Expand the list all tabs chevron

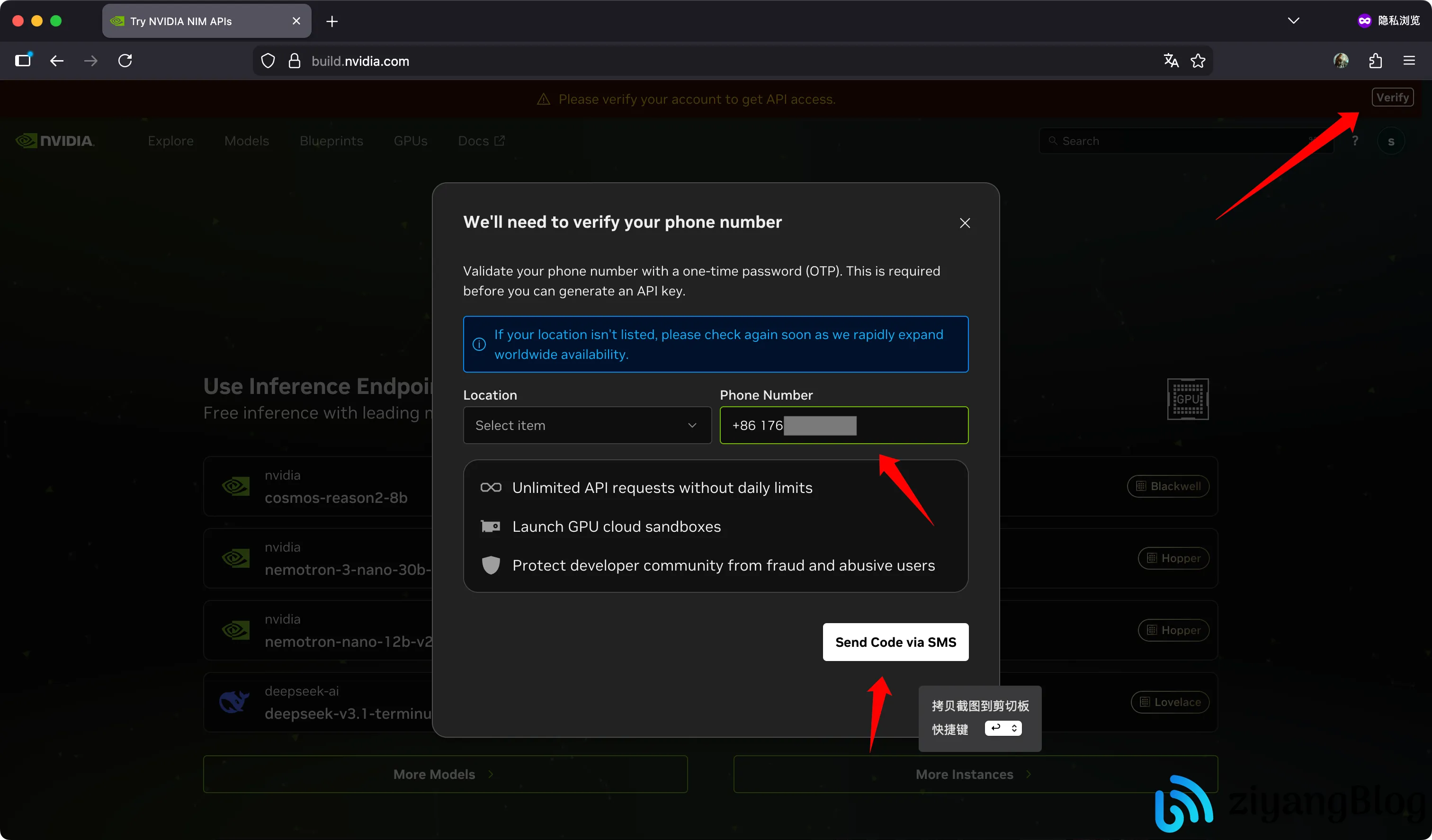[1293, 21]
